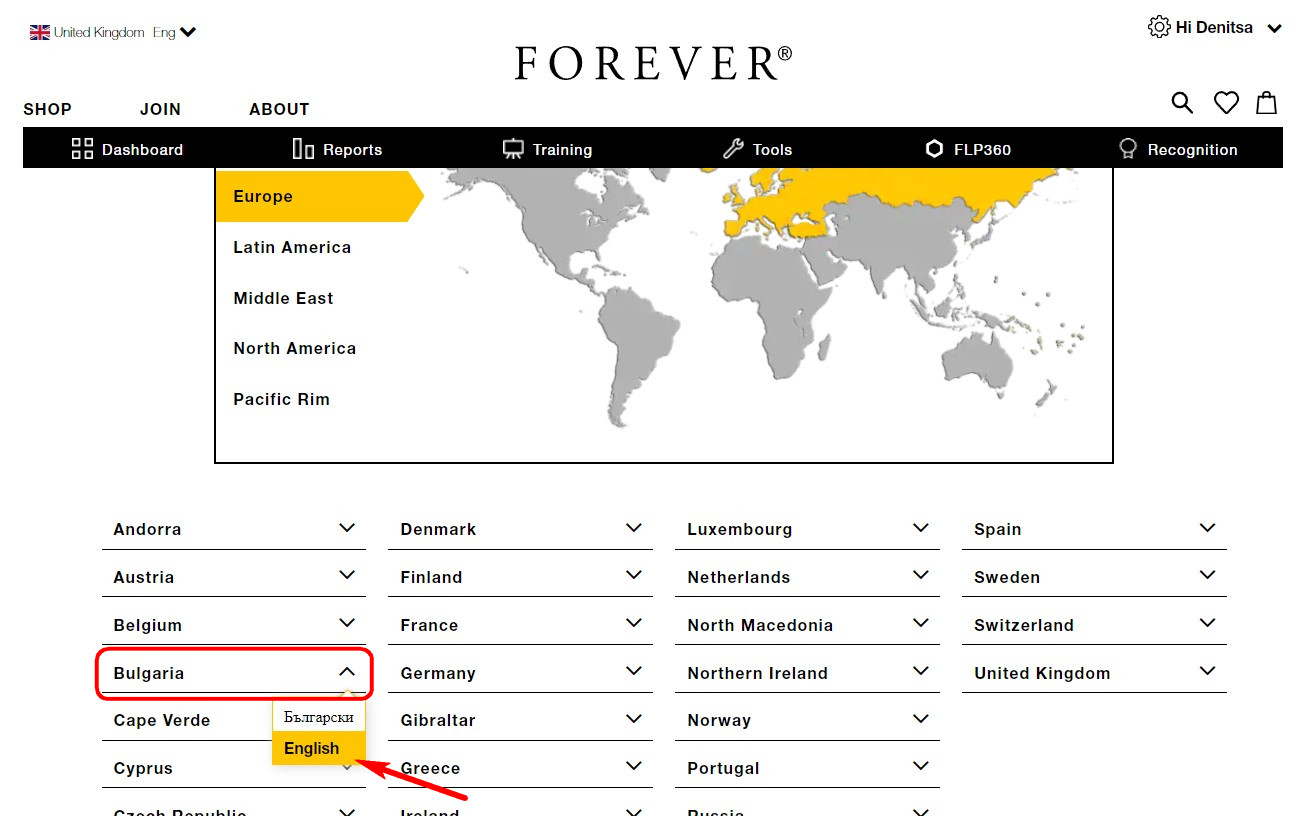Open the country language dropdown at top

click(x=187, y=32)
